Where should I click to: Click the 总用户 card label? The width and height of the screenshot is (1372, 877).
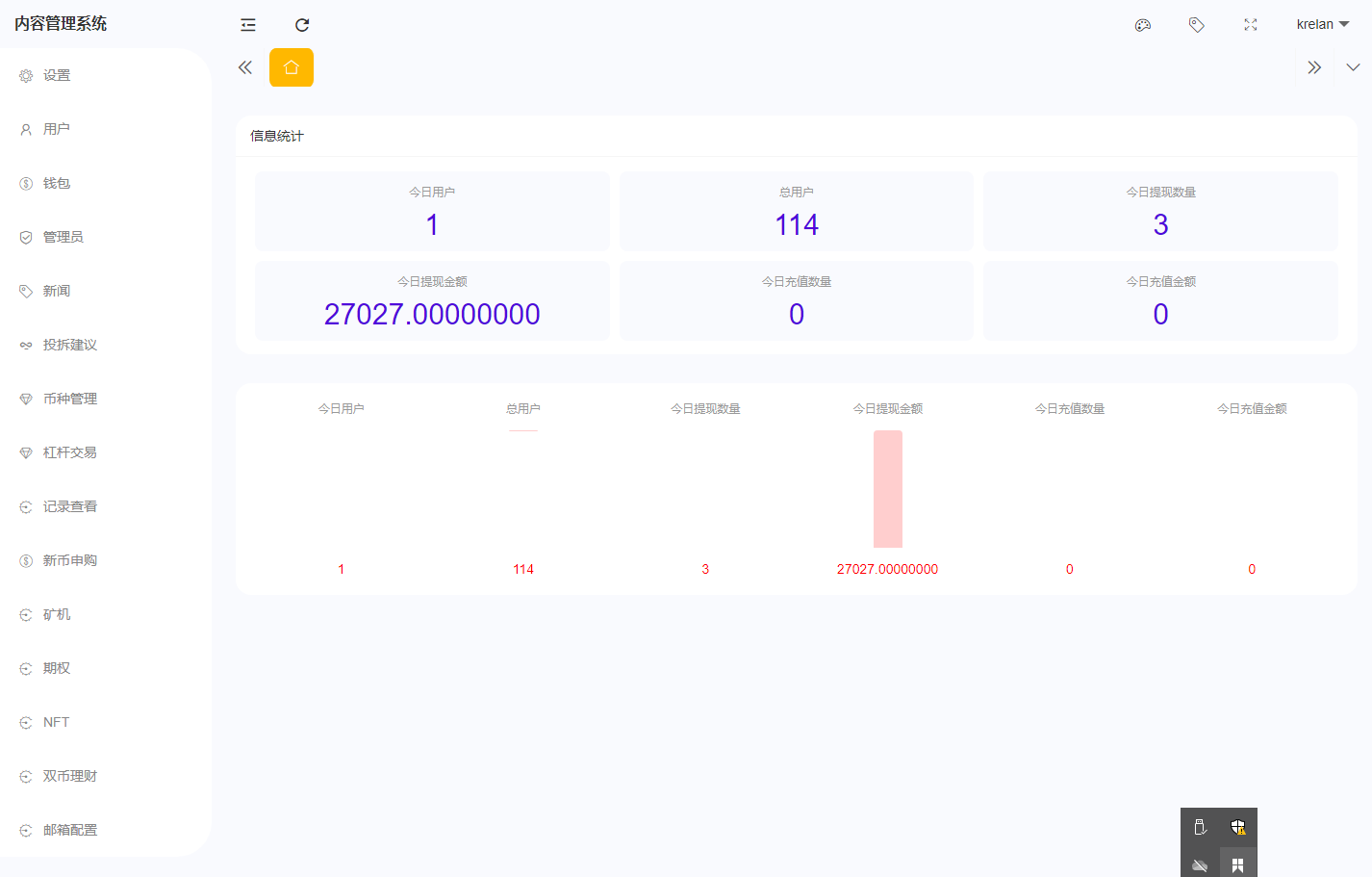click(797, 192)
